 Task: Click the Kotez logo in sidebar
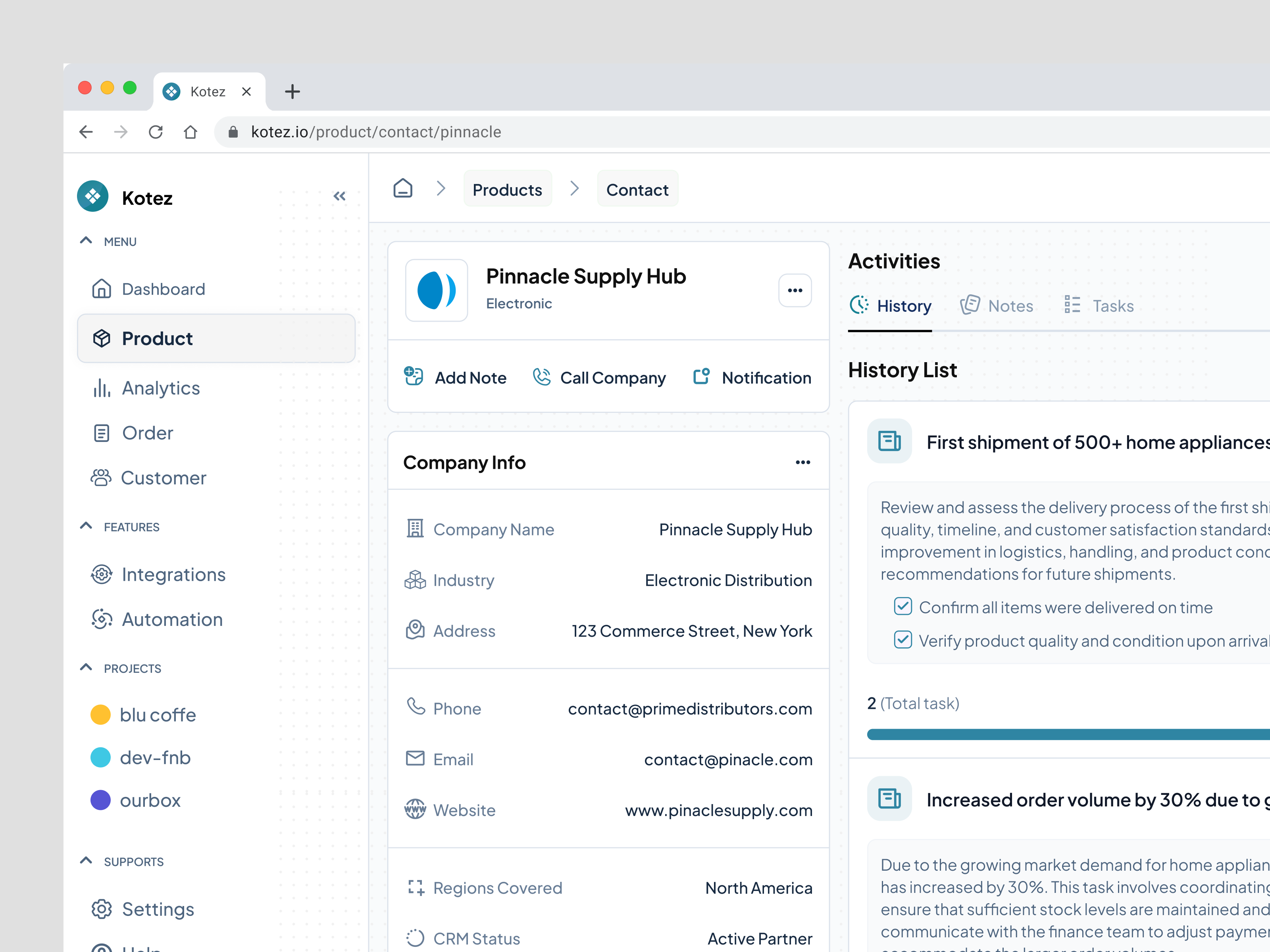click(x=92, y=196)
